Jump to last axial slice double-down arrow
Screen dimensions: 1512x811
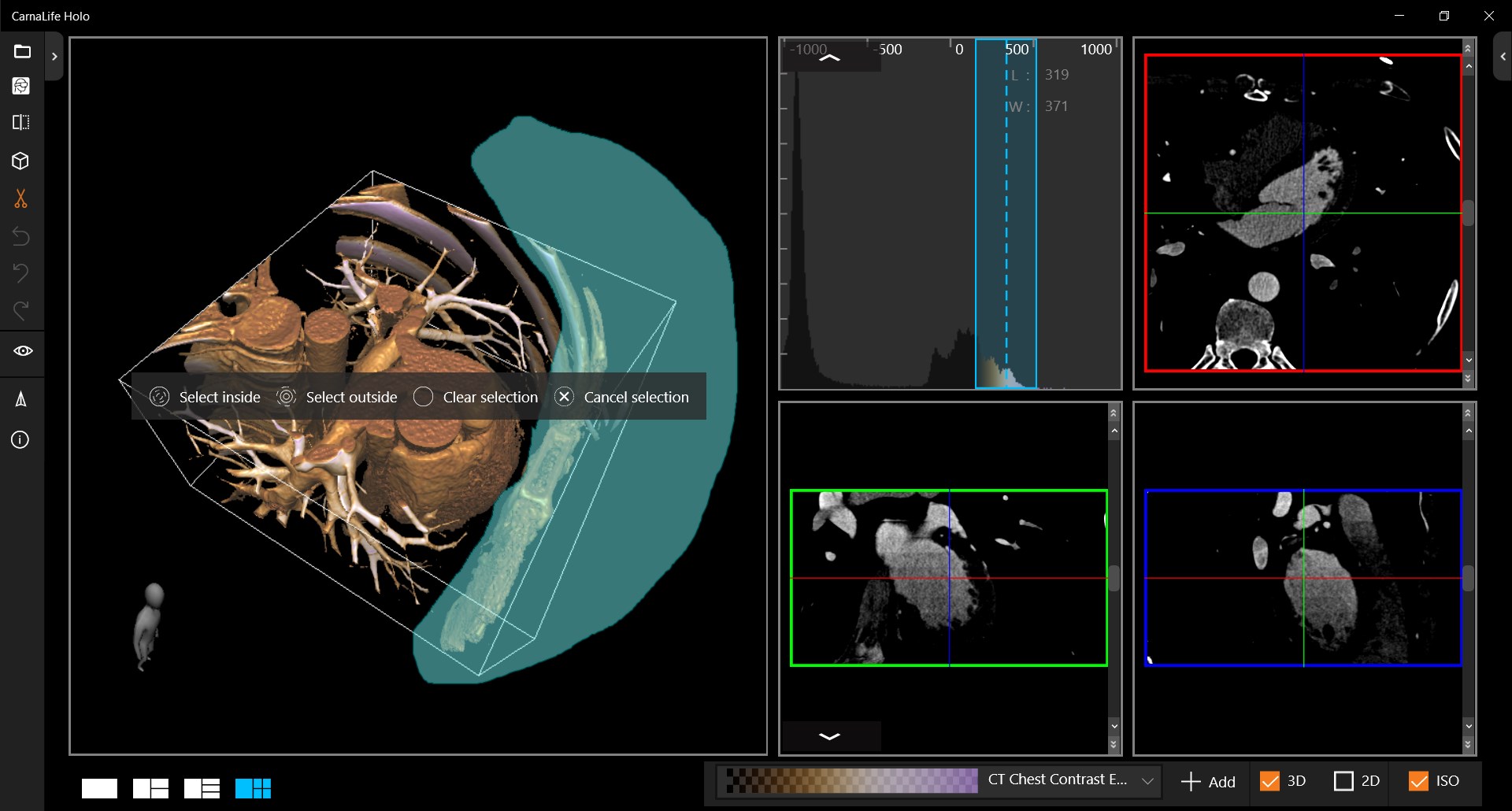[1468, 379]
